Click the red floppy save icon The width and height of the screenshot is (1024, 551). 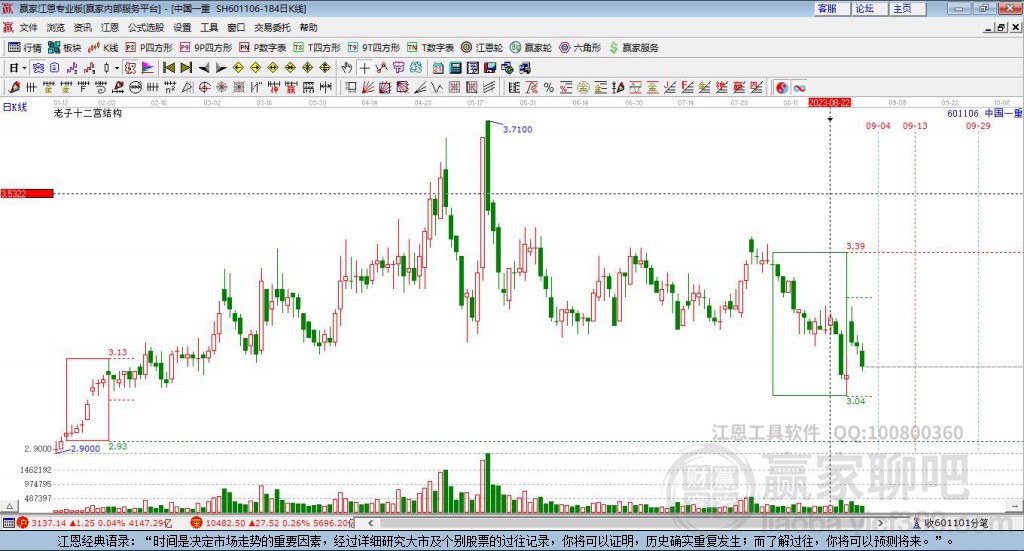(x=490, y=68)
